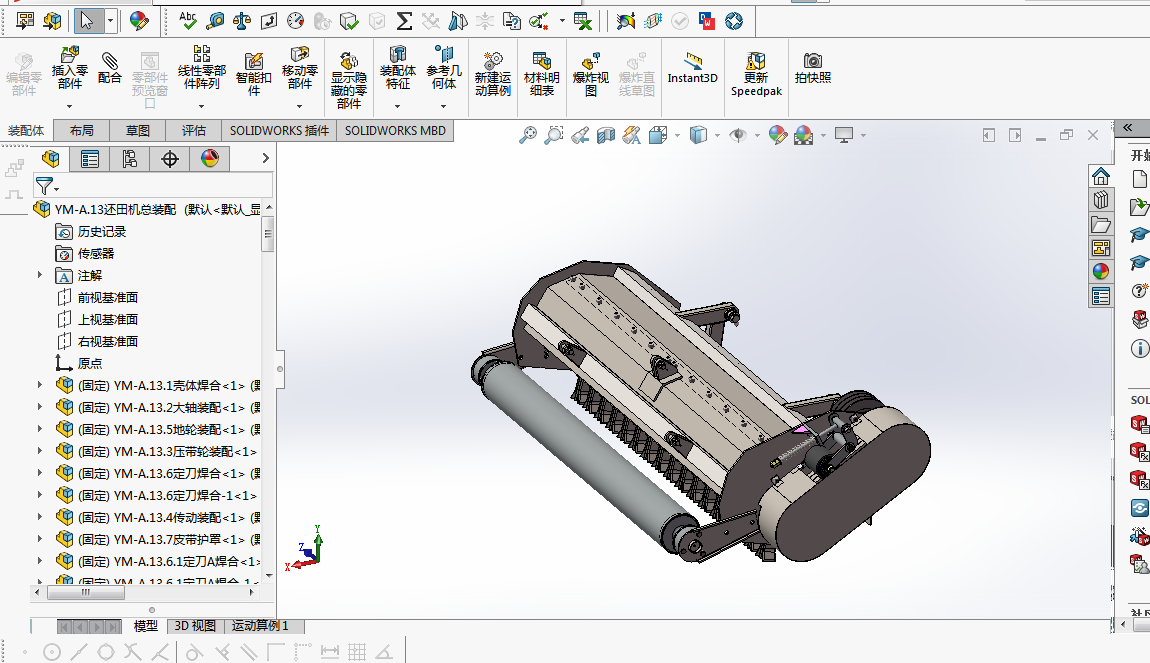Expand the 注解 annotations tree node
This screenshot has height=663, width=1150.
[x=40, y=275]
